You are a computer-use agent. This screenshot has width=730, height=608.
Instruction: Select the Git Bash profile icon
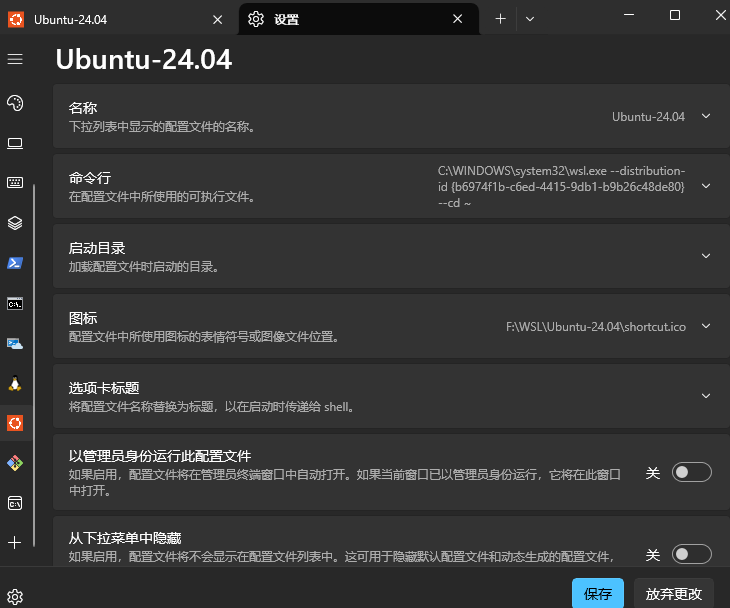(x=15, y=463)
